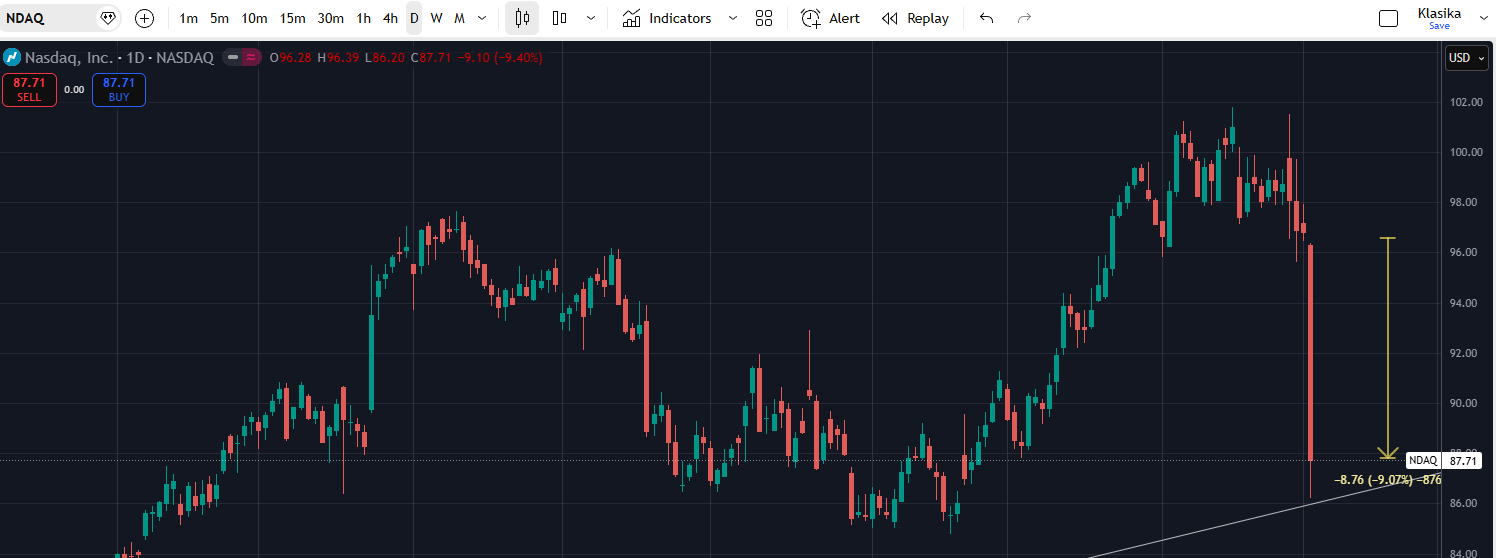1496x558 pixels.
Task: Select the candlestick chart style icon
Action: (x=521, y=18)
